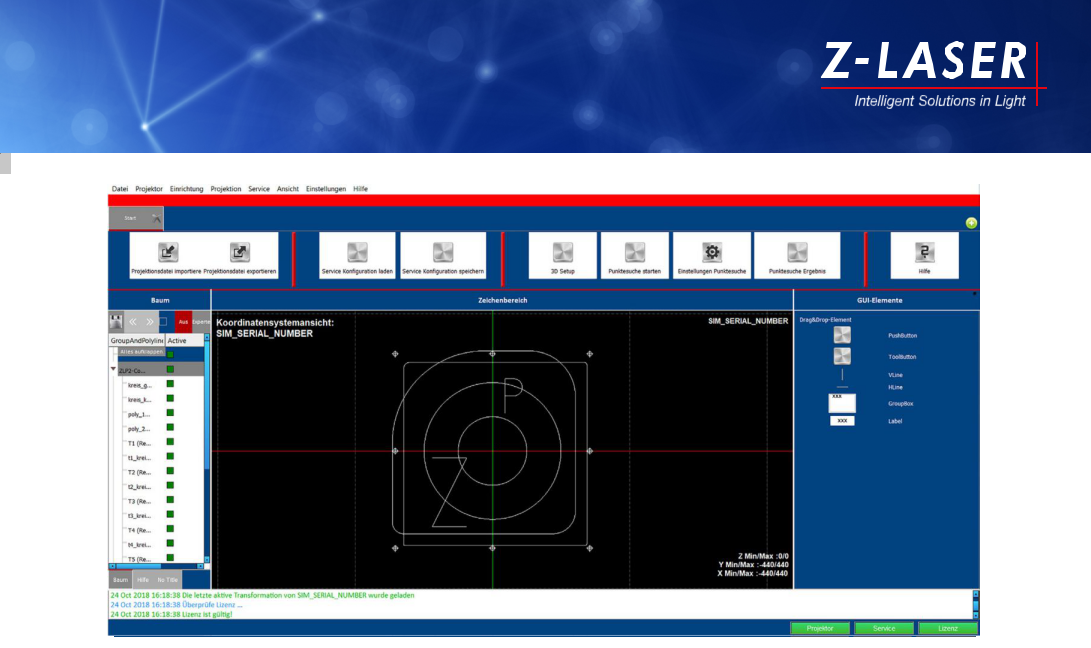
Task: Toggle Active checkbox for kreis_g row
Action: 170,384
